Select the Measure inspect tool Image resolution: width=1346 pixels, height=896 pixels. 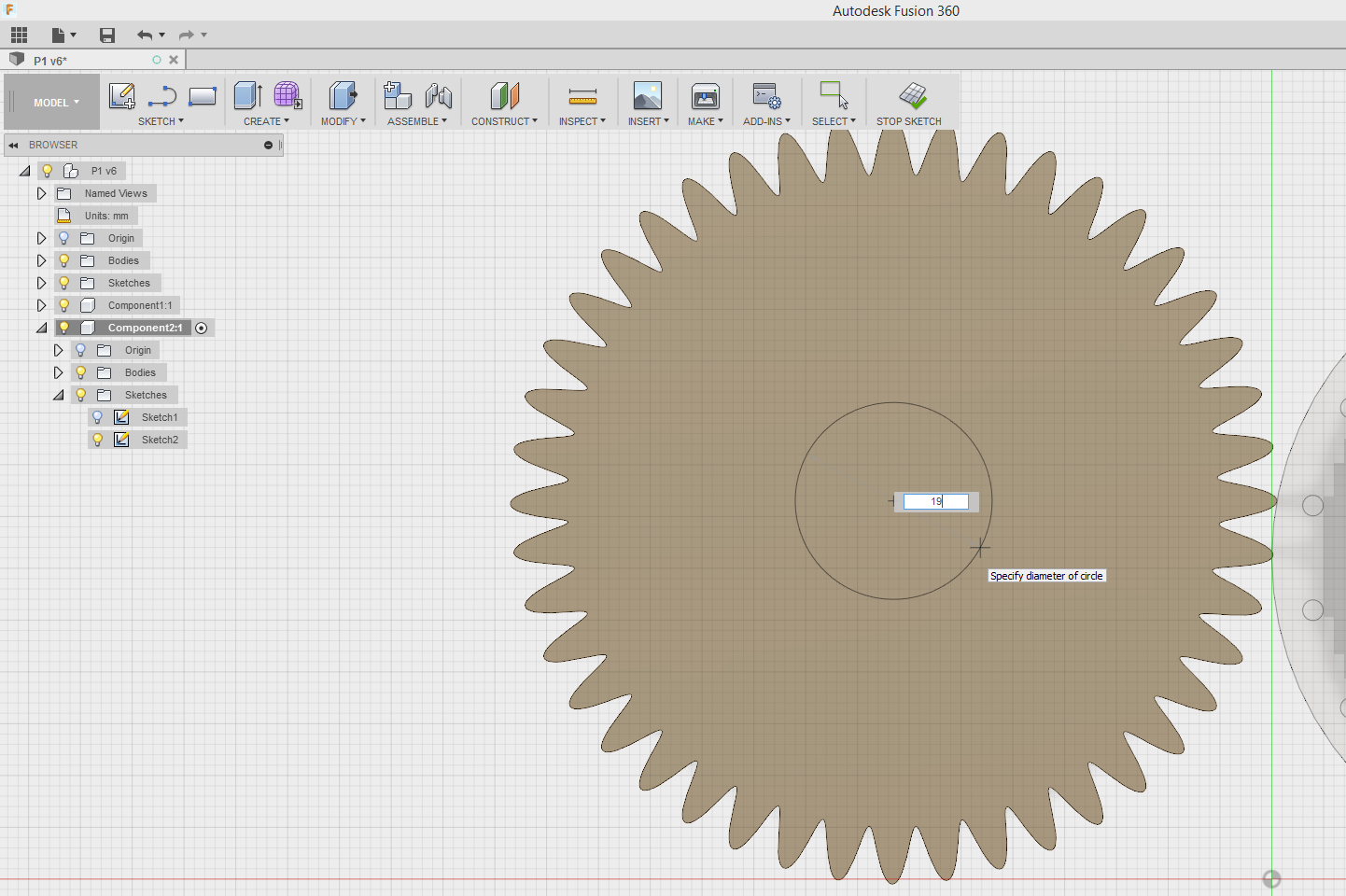tap(582, 96)
